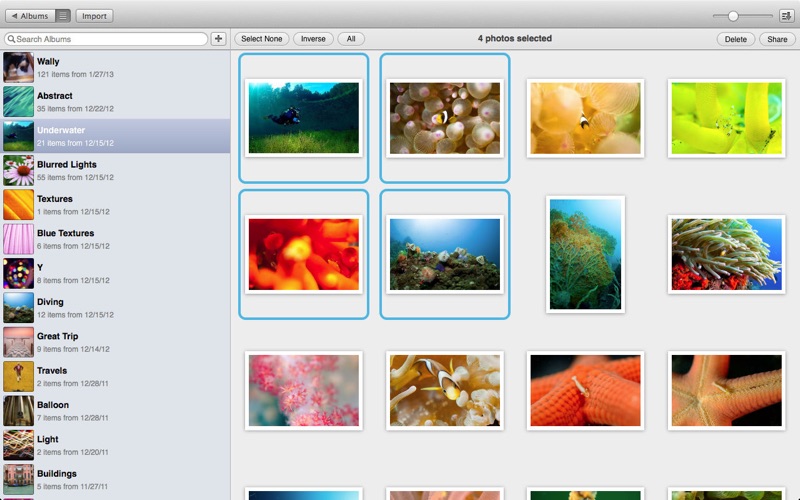Open the Travels album
The height and width of the screenshot is (500, 800).
tap(115, 377)
